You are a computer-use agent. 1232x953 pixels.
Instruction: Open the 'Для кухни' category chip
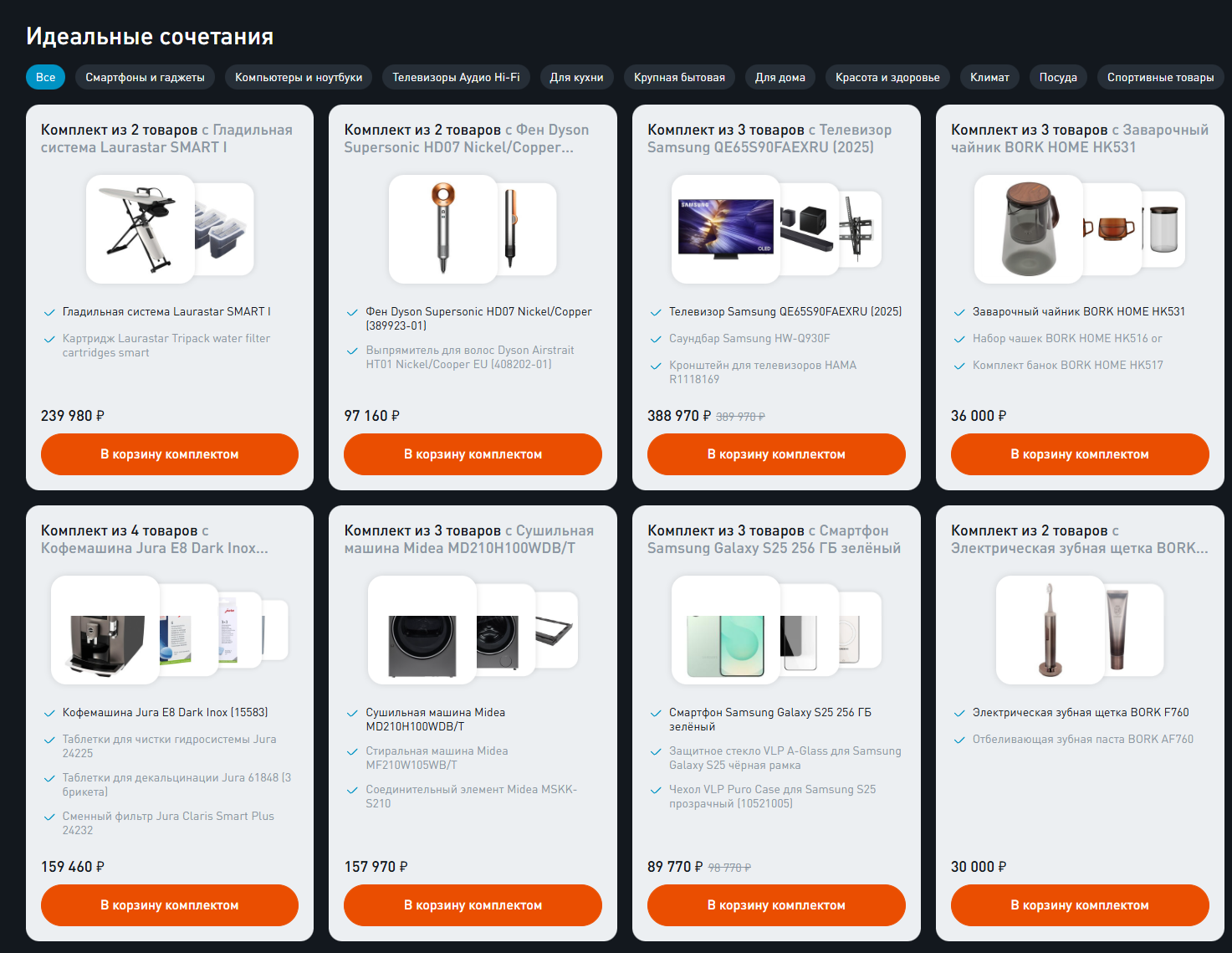[576, 77]
